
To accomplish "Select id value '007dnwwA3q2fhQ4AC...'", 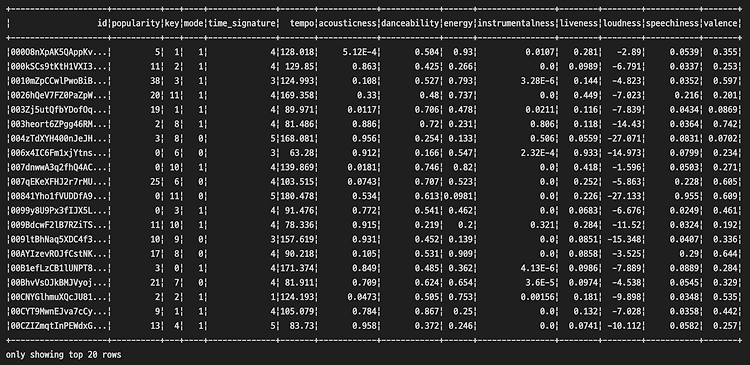I will pos(59,167).
